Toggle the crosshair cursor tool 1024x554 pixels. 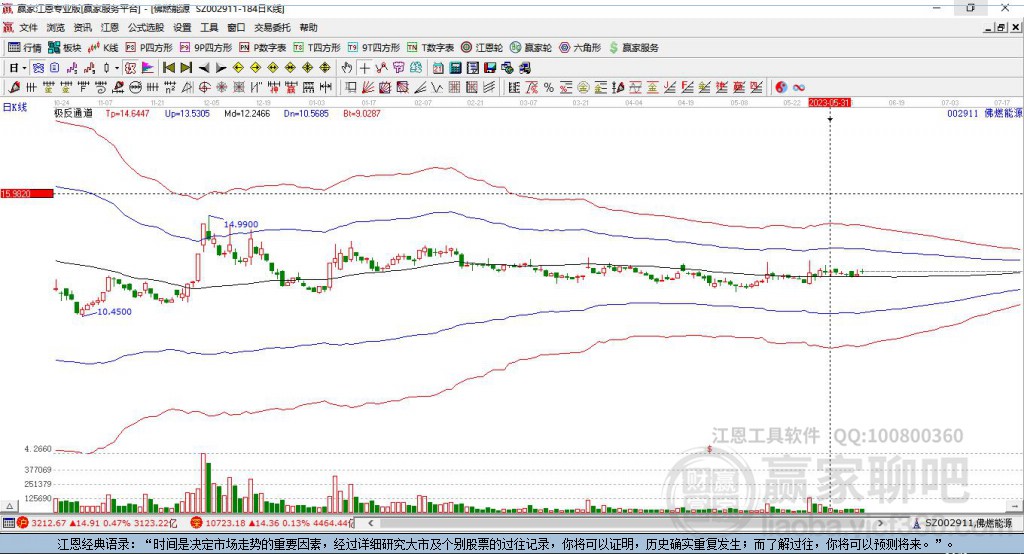pos(364,68)
